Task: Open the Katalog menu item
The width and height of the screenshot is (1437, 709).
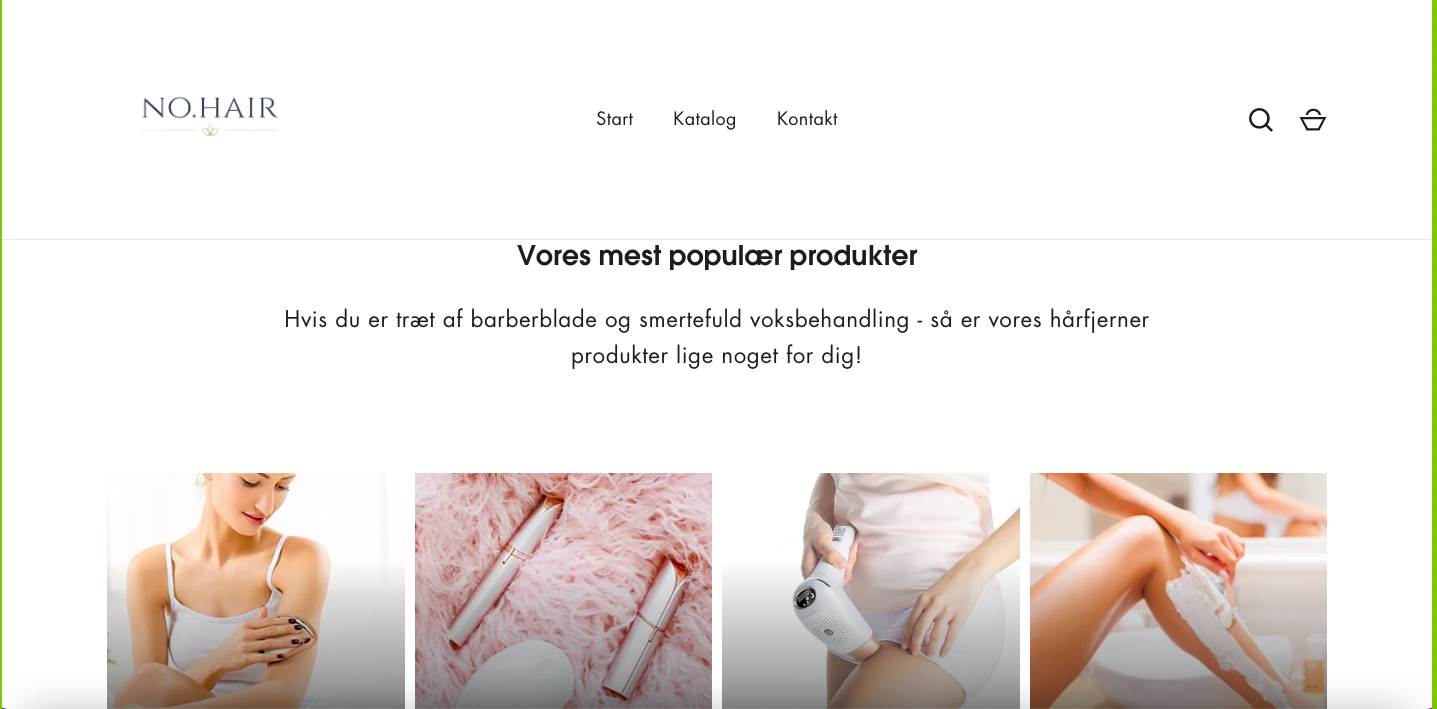Action: click(704, 119)
